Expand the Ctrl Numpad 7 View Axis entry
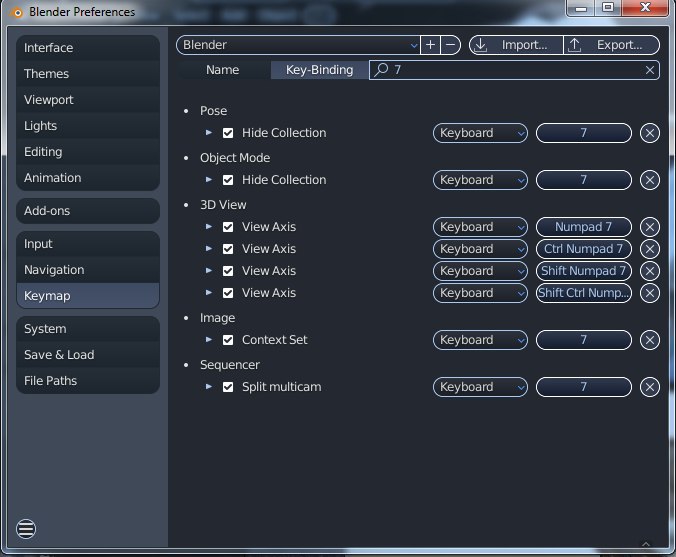 point(209,248)
